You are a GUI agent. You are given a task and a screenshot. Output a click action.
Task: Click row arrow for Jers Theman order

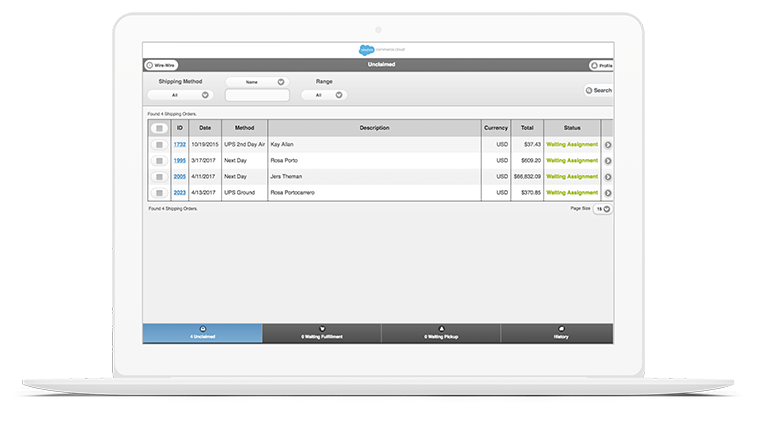[607, 177]
